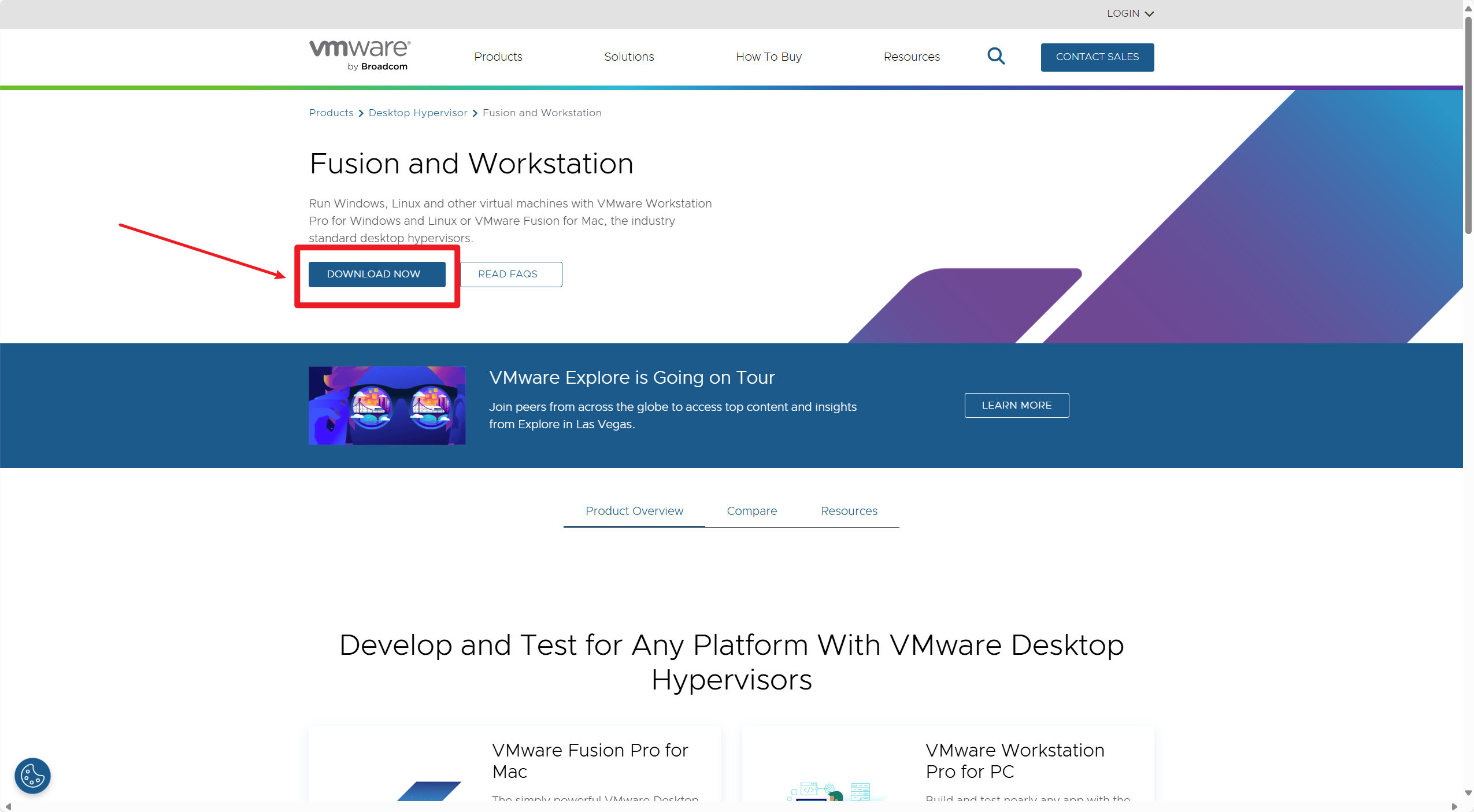Select the Product Overview tab

pyautogui.click(x=634, y=511)
